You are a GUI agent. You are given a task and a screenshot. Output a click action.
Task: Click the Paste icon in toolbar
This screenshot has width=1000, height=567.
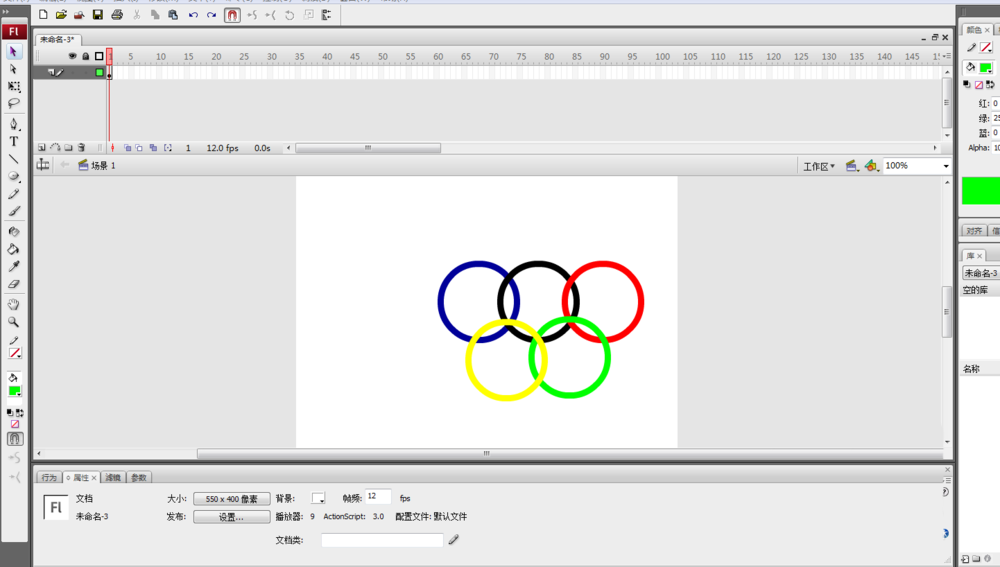173,14
